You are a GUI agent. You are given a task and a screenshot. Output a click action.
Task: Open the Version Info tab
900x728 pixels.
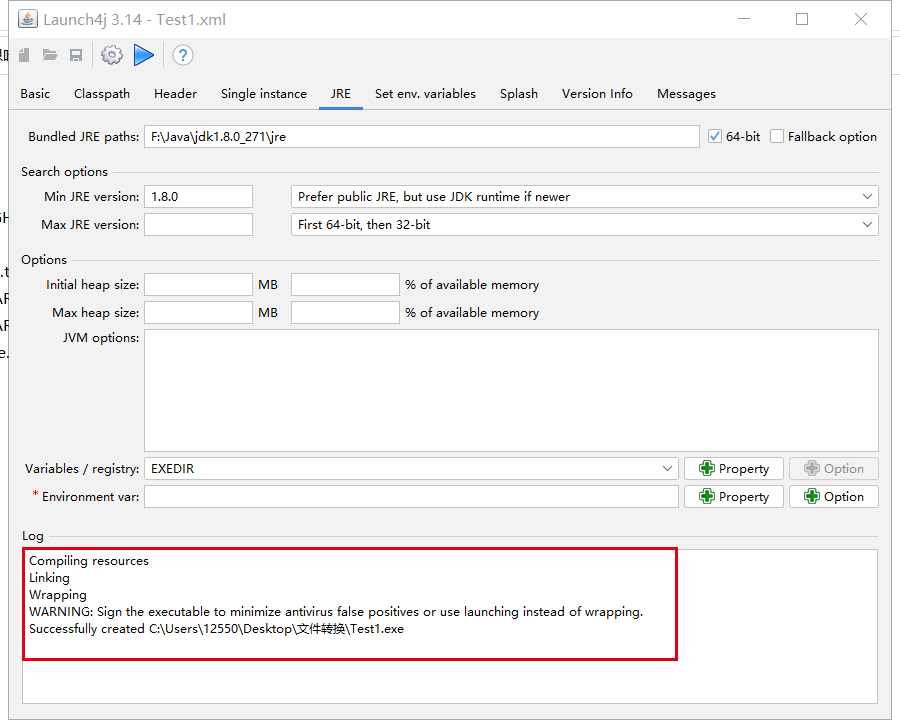point(597,94)
